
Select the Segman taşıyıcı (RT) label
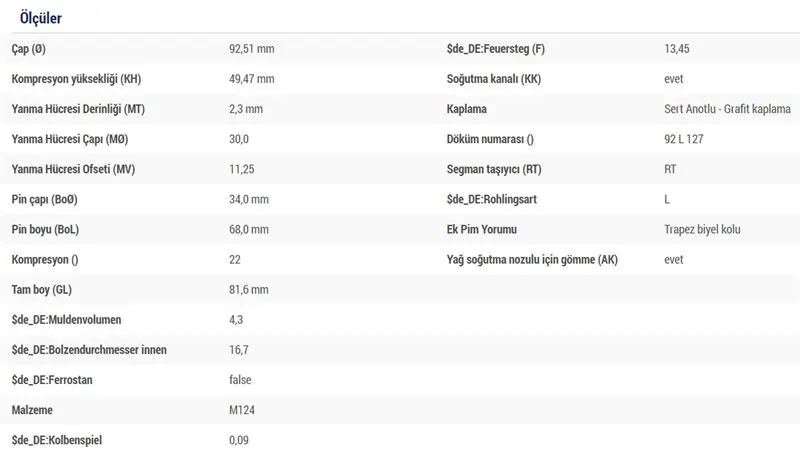pos(494,169)
